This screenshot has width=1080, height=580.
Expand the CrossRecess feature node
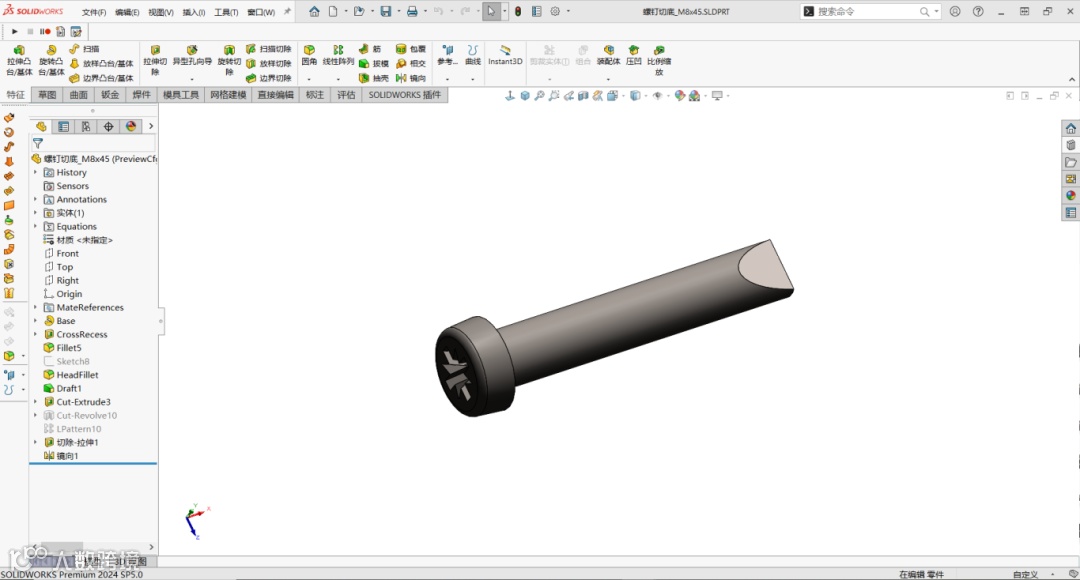click(x=35, y=334)
